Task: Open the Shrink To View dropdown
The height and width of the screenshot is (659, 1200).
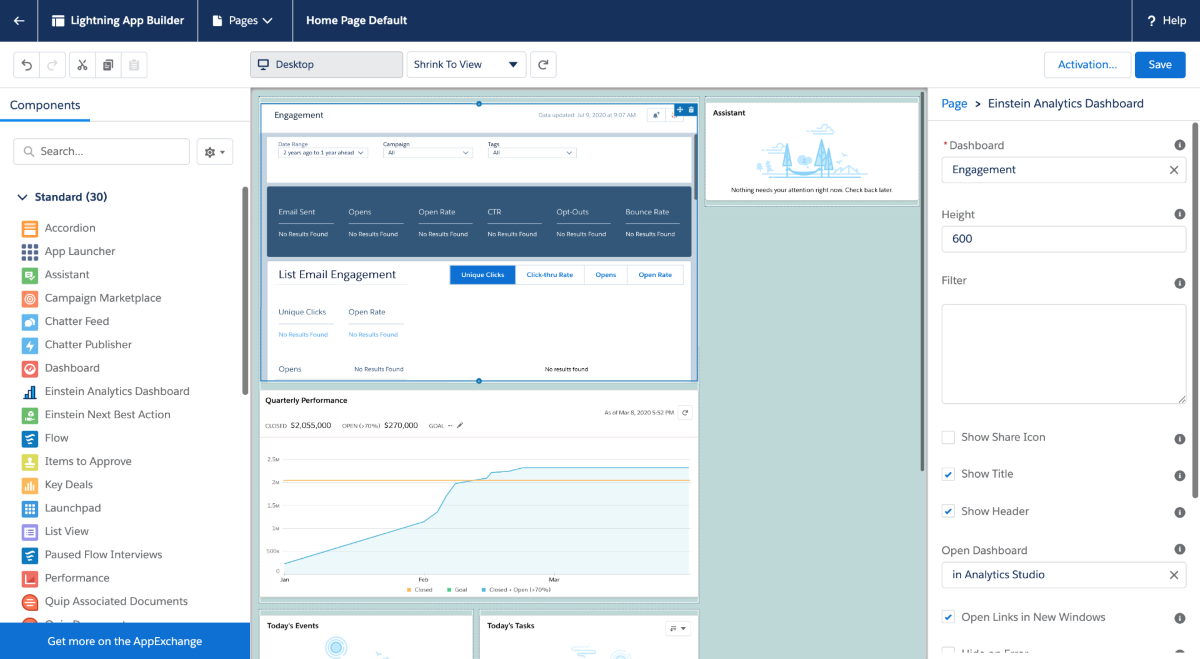Action: point(466,65)
